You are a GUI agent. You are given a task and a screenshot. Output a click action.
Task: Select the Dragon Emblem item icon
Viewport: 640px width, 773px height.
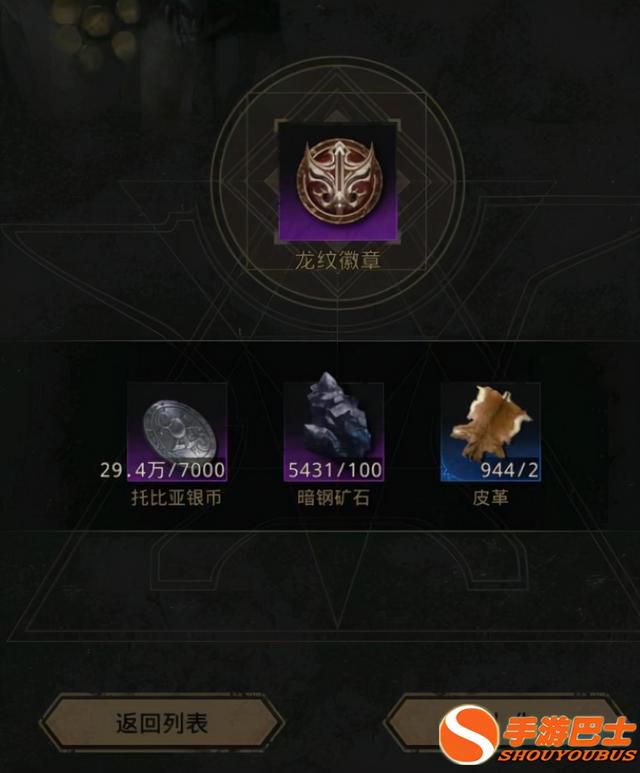coord(338,181)
